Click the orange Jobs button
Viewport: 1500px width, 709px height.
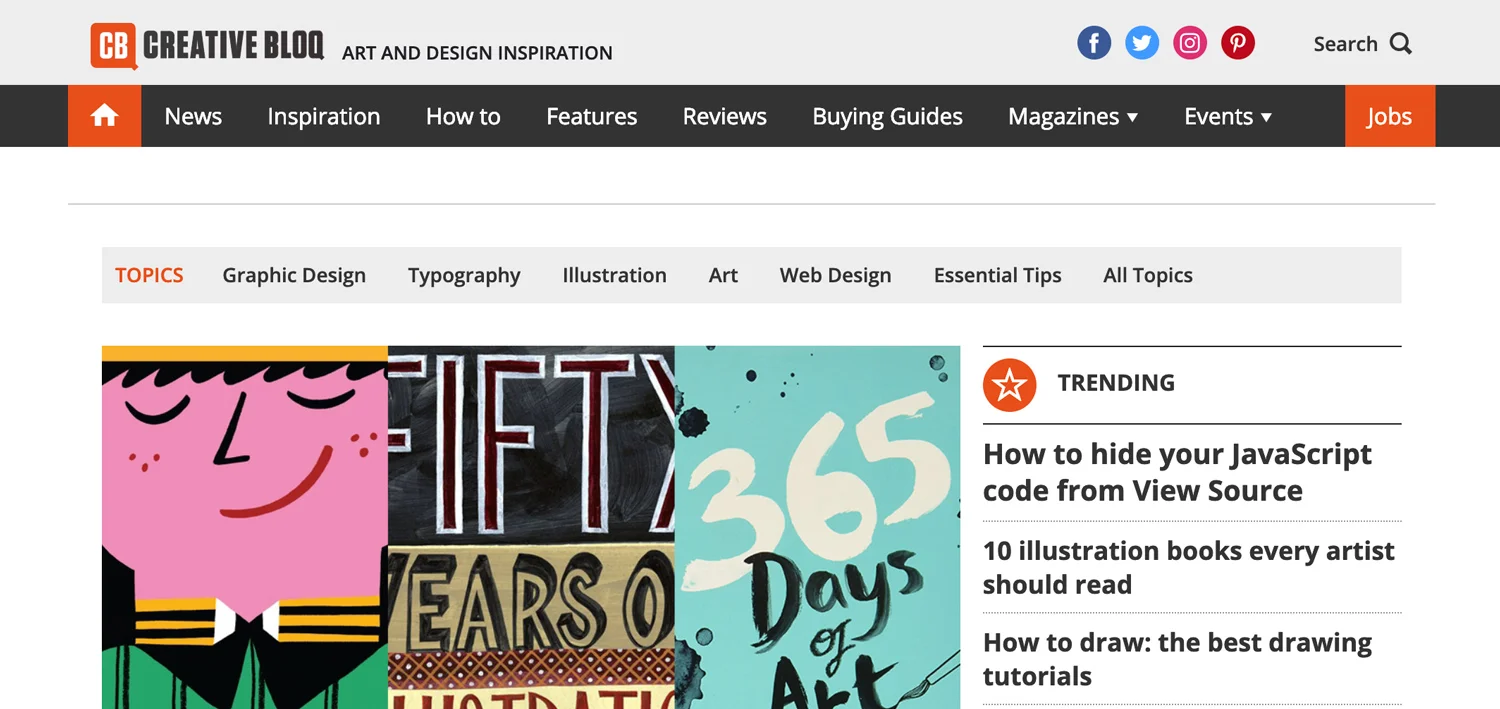tap(1390, 116)
